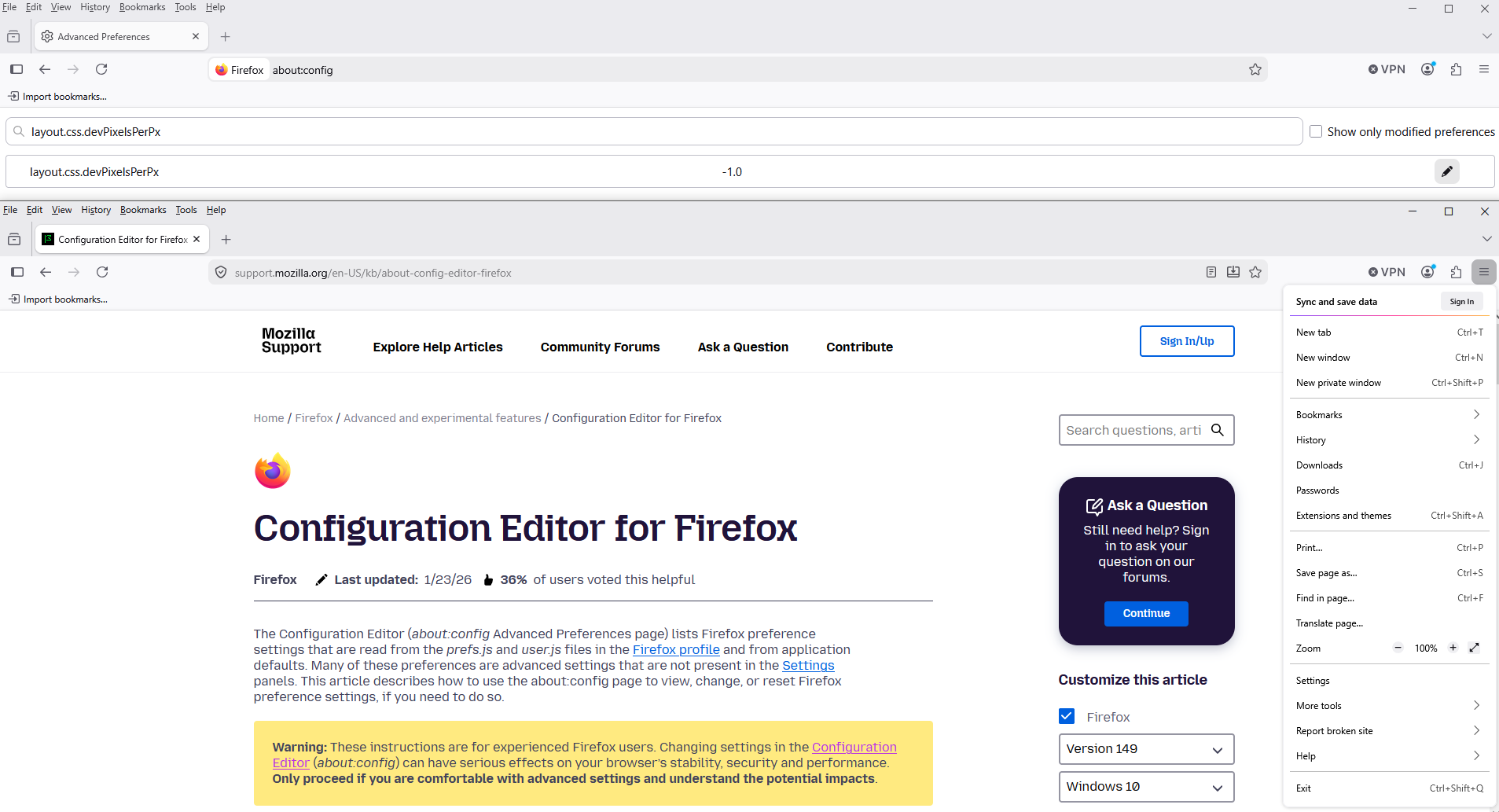Screen dimensions: 1499x812
Task: Select Find in page… from the app menu
Action: click(1390, 598)
